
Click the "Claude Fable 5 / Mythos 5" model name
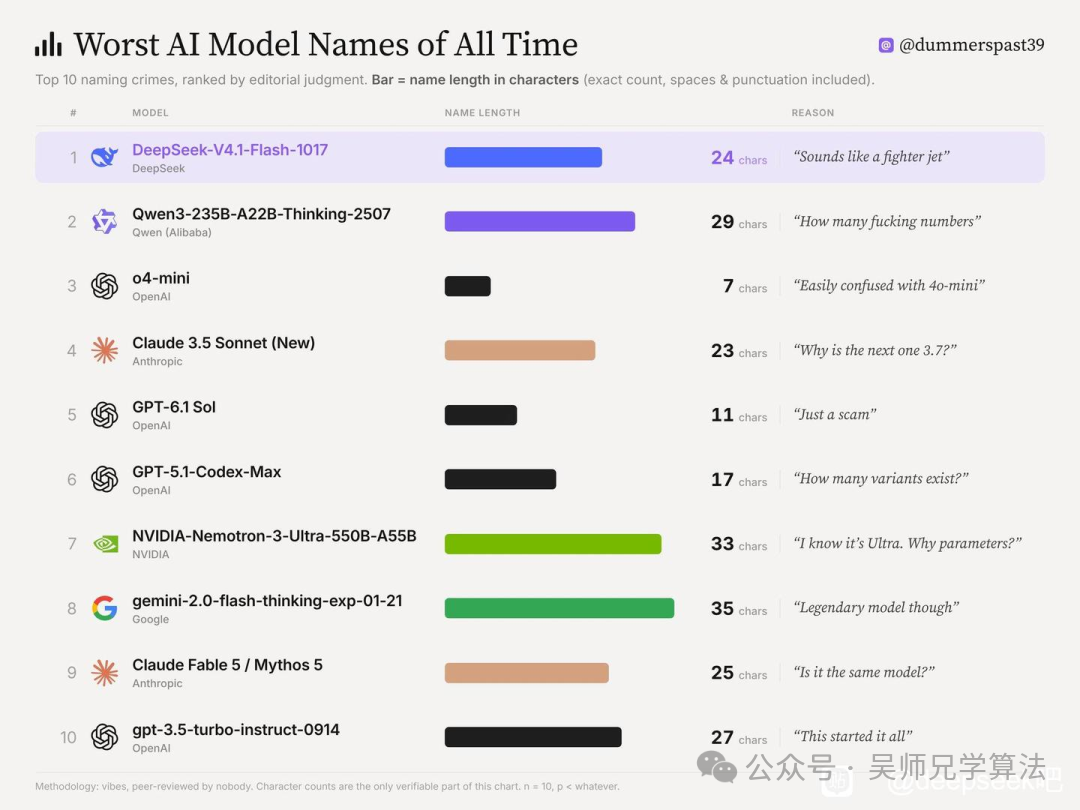coord(227,665)
